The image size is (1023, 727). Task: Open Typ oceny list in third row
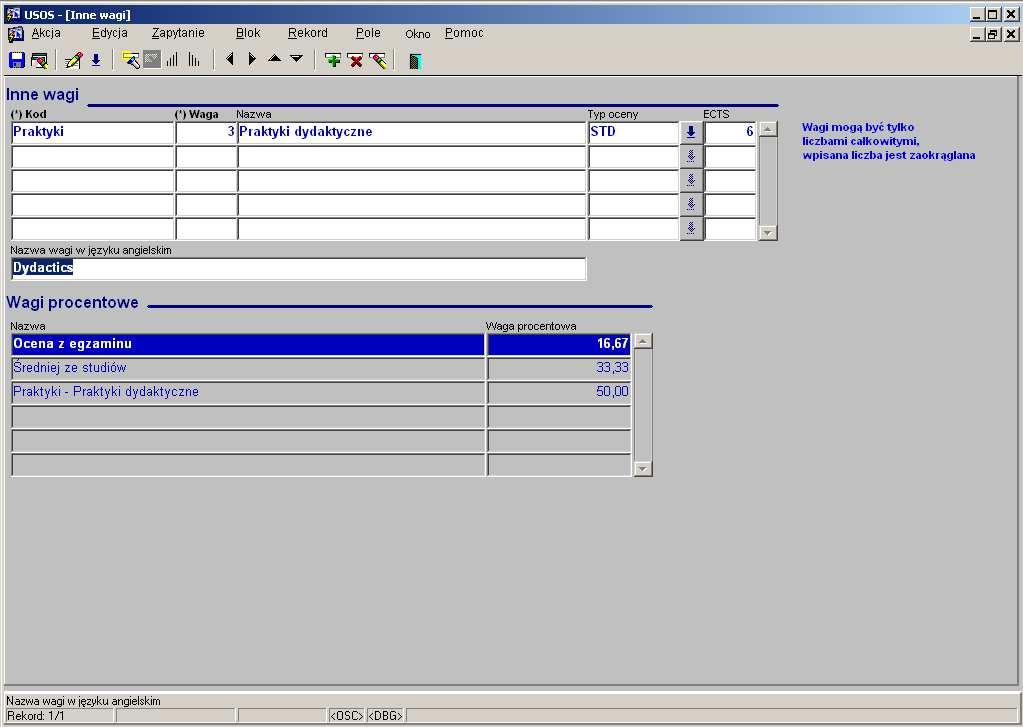tap(691, 181)
